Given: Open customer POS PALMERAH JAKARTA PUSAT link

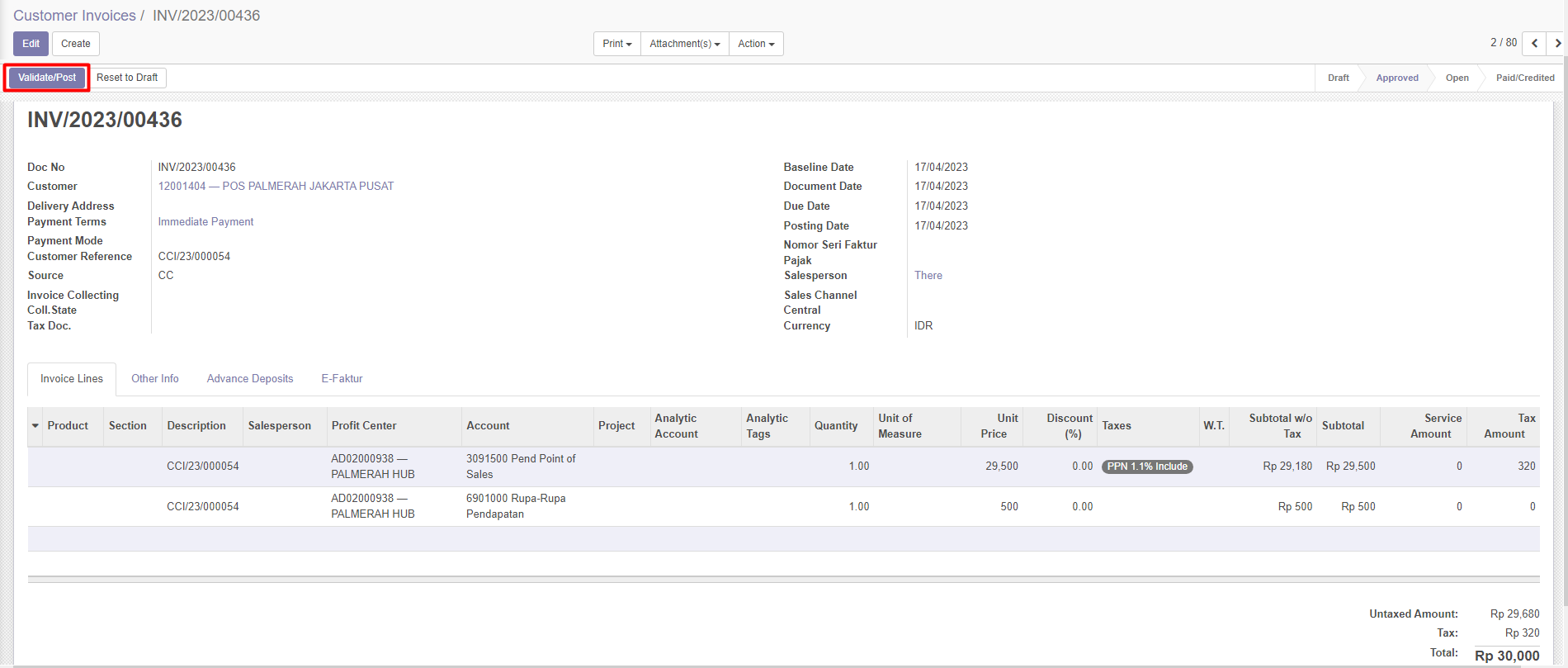Looking at the screenshot, I should click(x=276, y=186).
